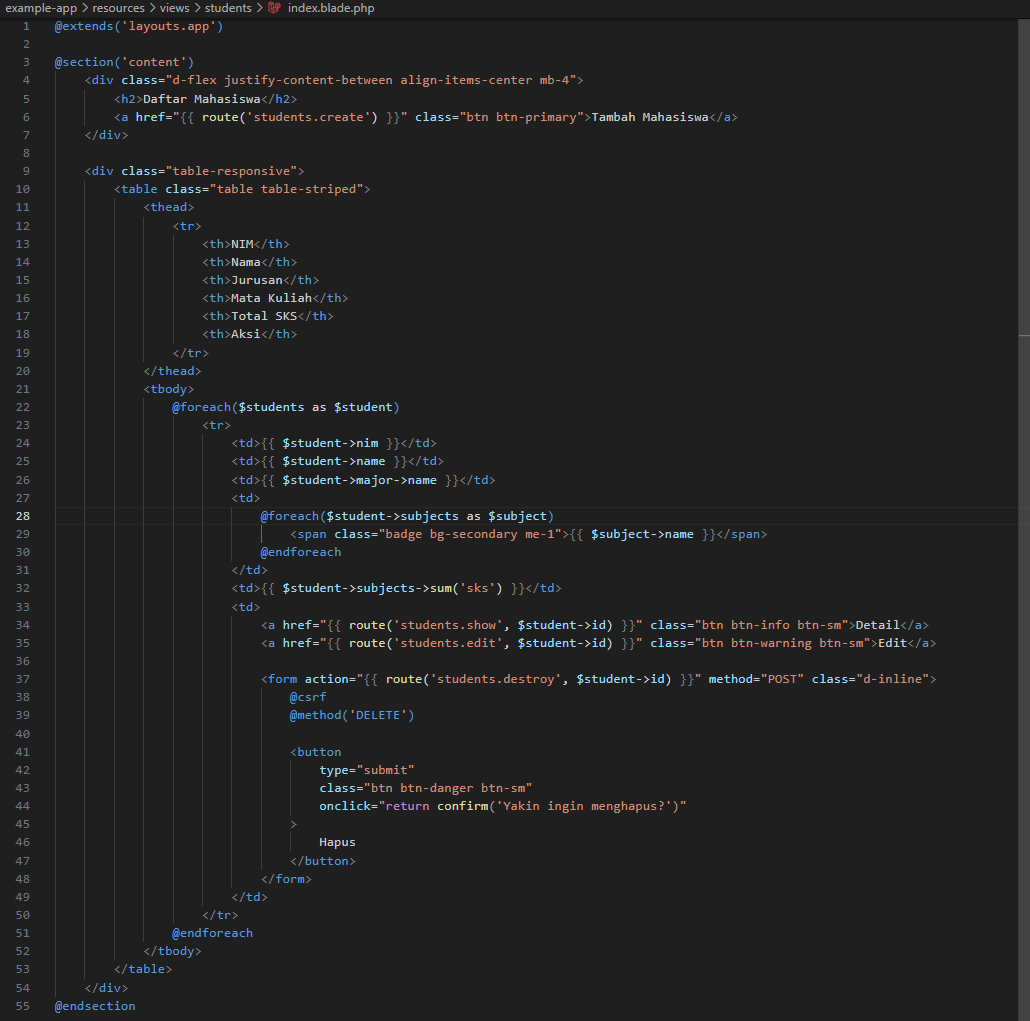Click the closing </thead> tag

172,371
